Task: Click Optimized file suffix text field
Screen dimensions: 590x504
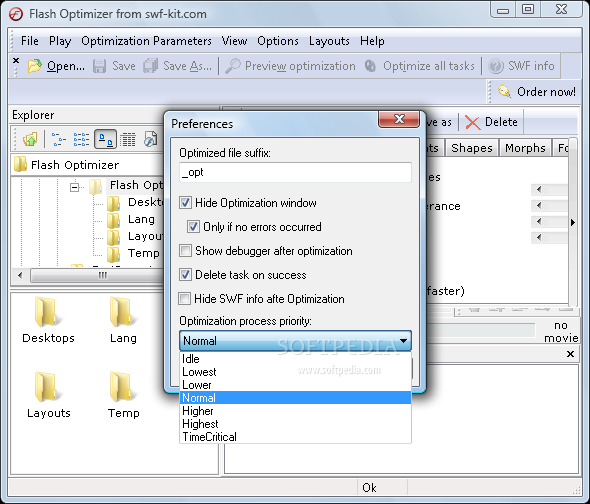Action: click(x=295, y=172)
